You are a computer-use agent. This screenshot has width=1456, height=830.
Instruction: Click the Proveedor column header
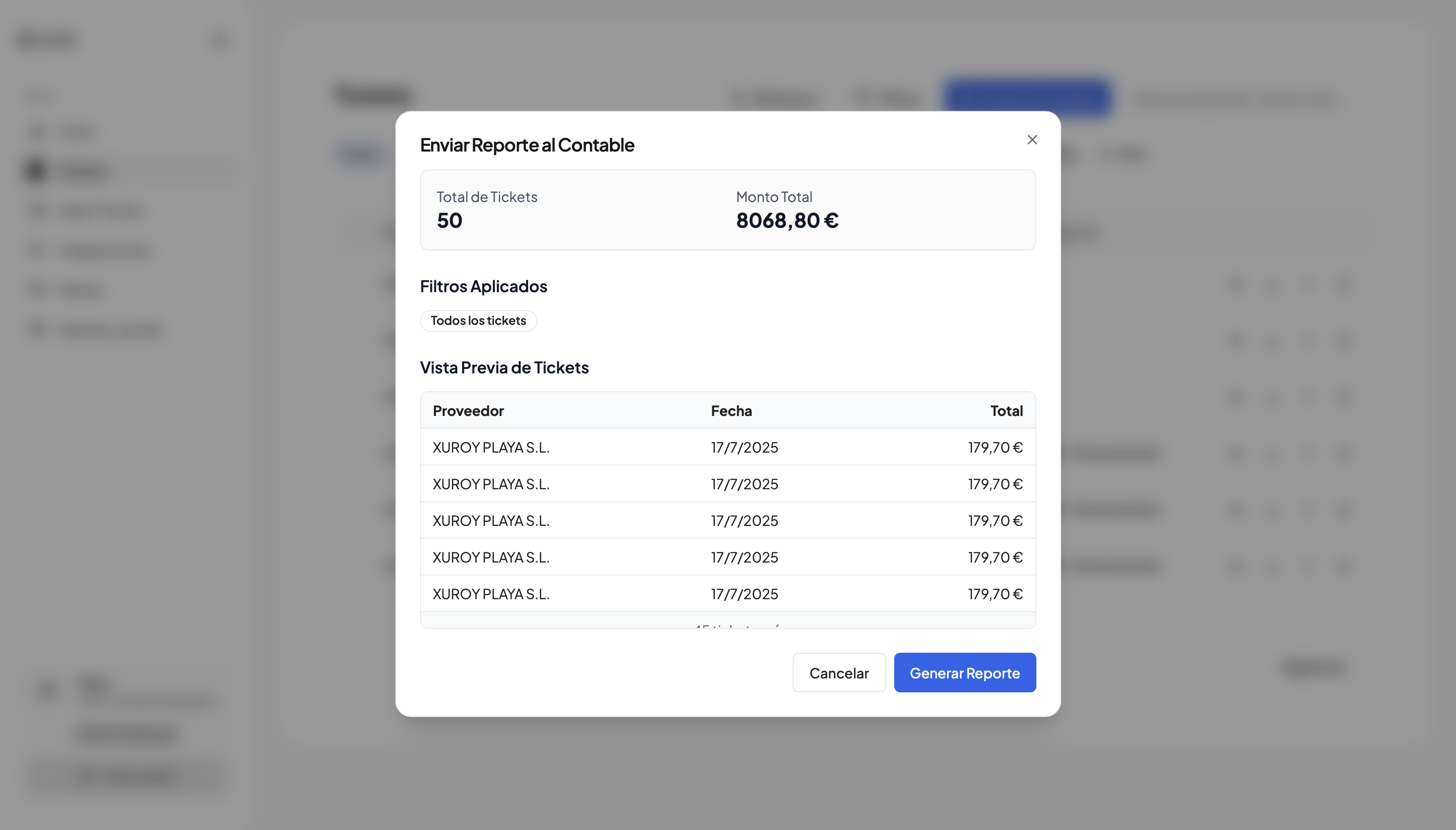[x=468, y=411]
